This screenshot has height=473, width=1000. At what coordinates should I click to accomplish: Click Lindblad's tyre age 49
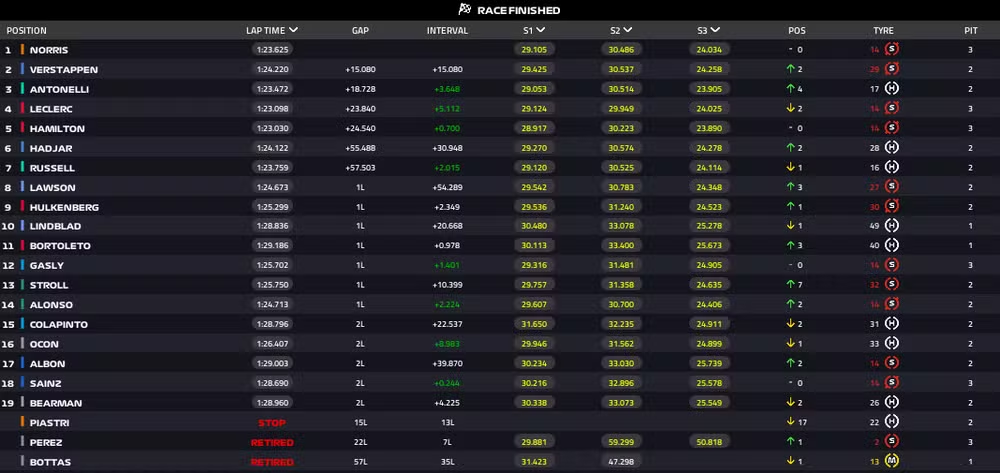[874, 226]
